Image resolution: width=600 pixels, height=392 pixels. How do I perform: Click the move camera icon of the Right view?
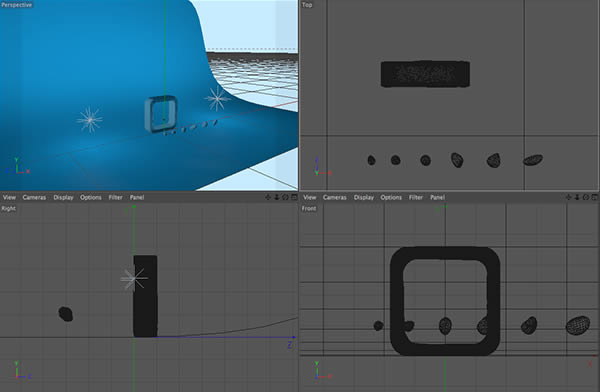point(268,197)
